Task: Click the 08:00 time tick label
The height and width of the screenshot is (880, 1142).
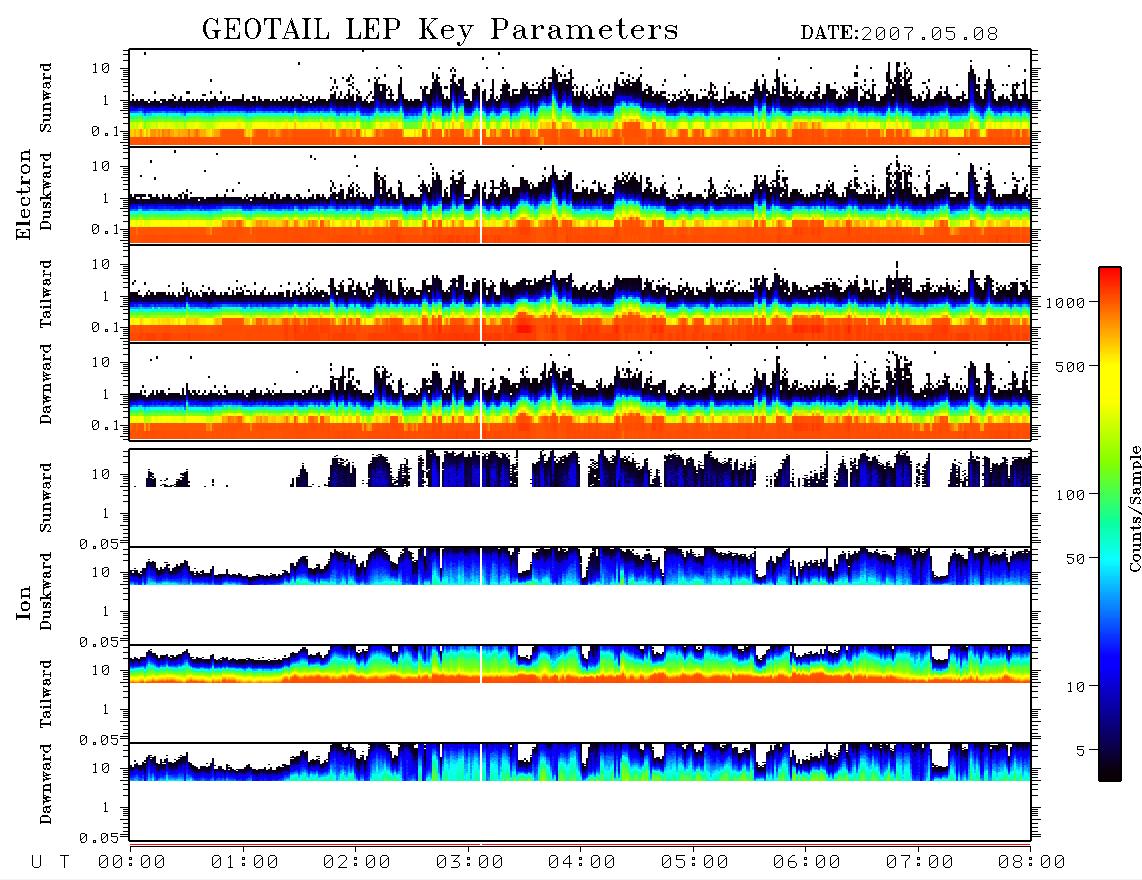Action: tap(1031, 863)
